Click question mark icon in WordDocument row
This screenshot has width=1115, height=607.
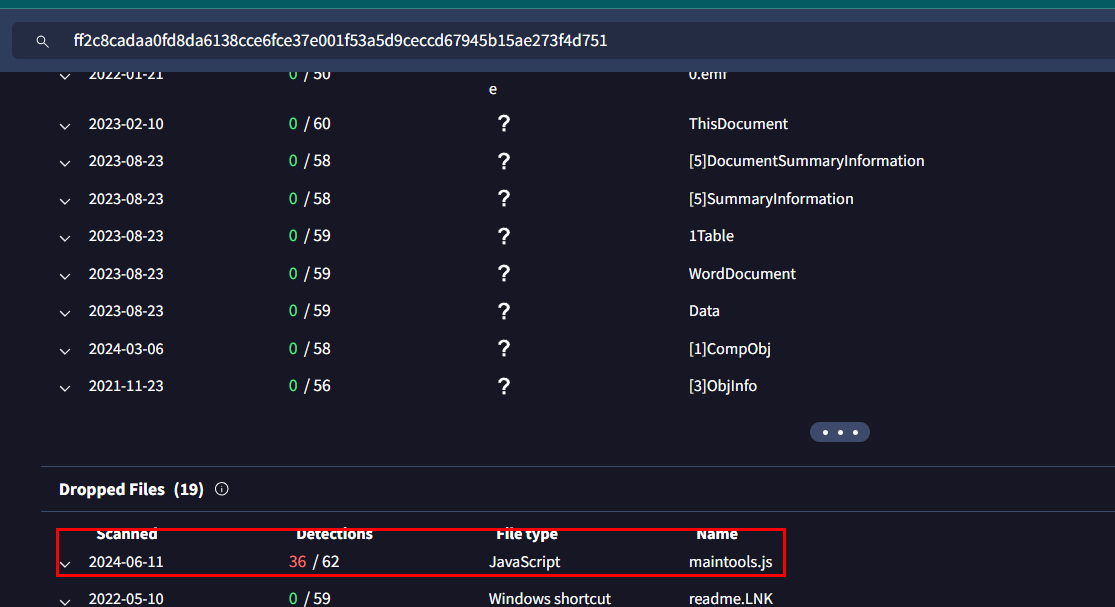point(504,274)
